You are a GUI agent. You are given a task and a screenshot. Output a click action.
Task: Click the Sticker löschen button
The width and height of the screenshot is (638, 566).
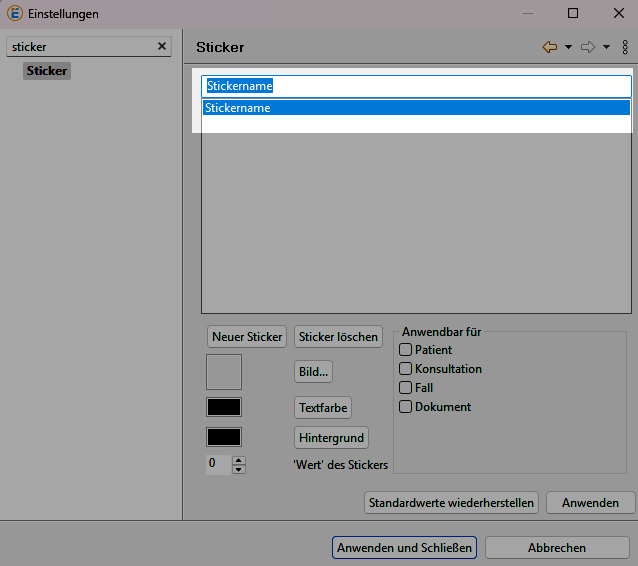pyautogui.click(x=338, y=337)
